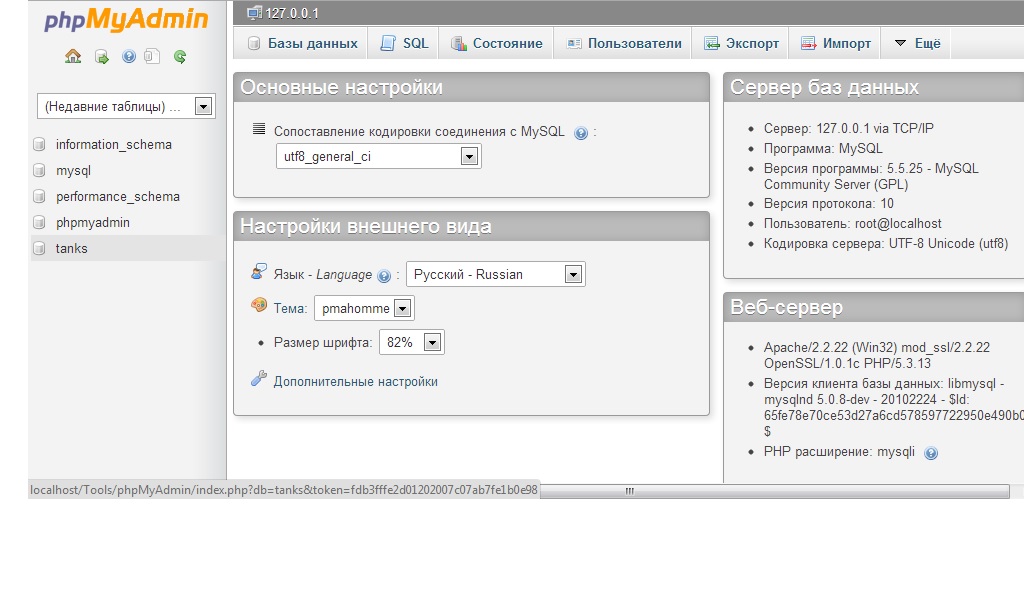Open the Базы данных tab
Image resolution: width=1024 pixels, height=600 pixels.
pyautogui.click(x=302, y=44)
